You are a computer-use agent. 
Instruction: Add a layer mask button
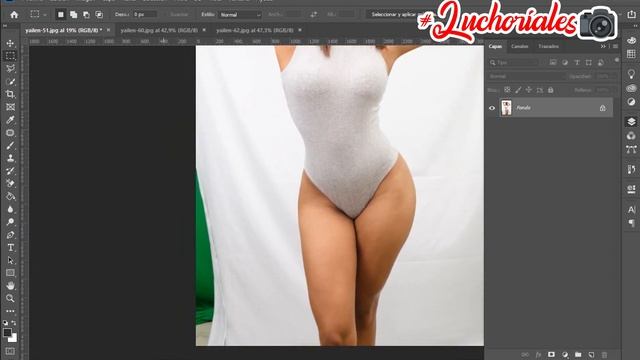(x=551, y=355)
